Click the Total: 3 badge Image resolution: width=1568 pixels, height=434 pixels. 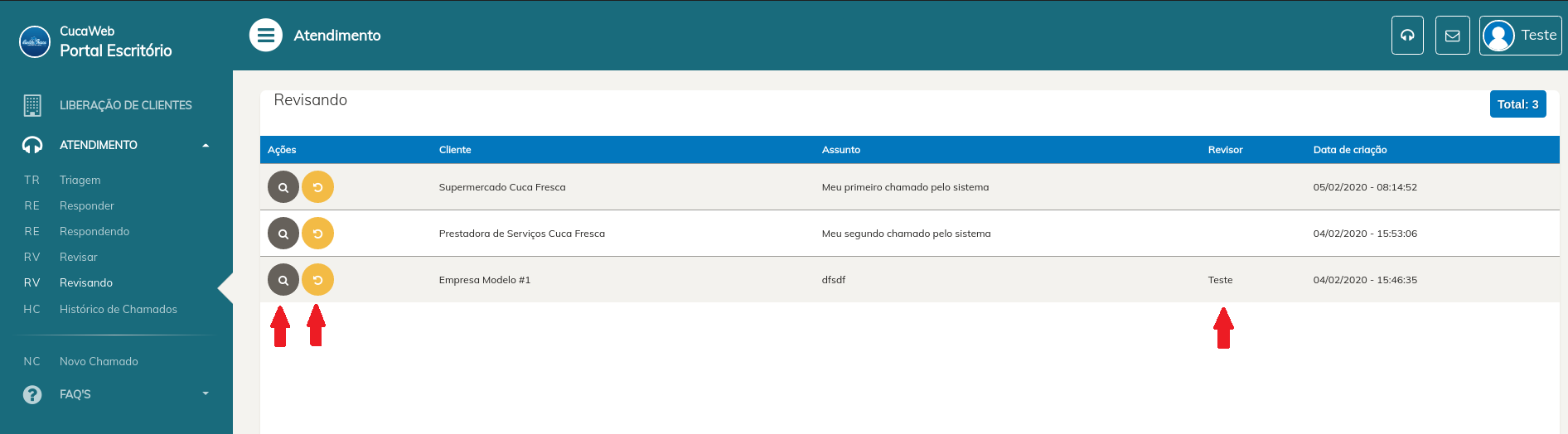[1517, 104]
